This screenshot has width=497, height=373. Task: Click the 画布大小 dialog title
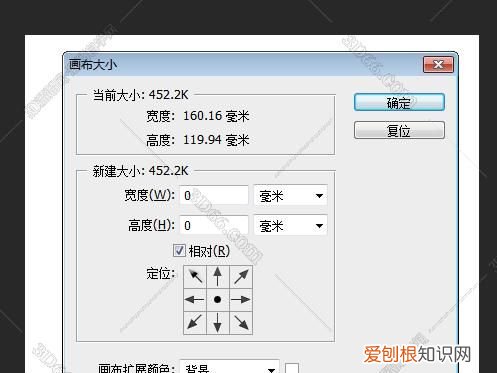coord(93,64)
